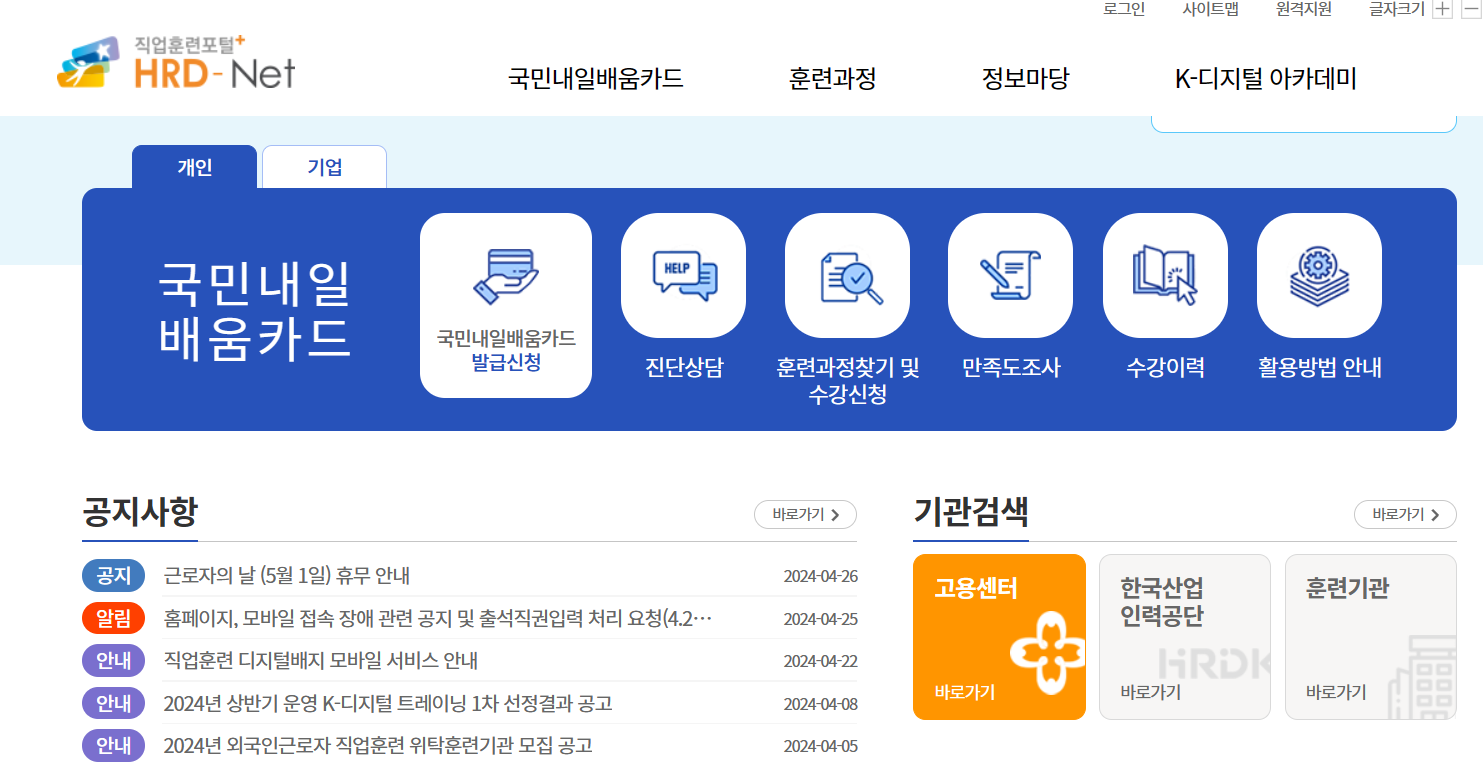Switch to the 기업 tab
Viewport: 1483px width, 767px height.
tap(325, 167)
